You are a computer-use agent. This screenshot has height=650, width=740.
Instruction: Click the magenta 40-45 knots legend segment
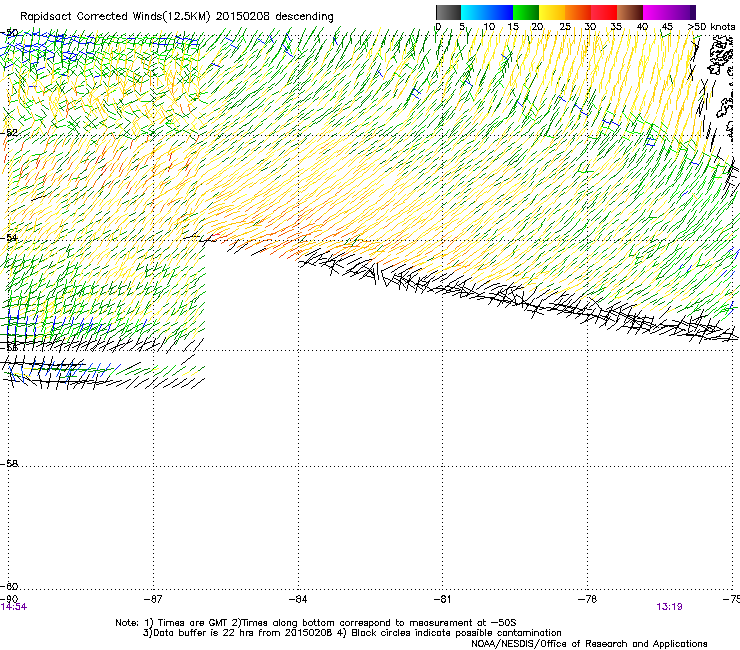pos(656,12)
